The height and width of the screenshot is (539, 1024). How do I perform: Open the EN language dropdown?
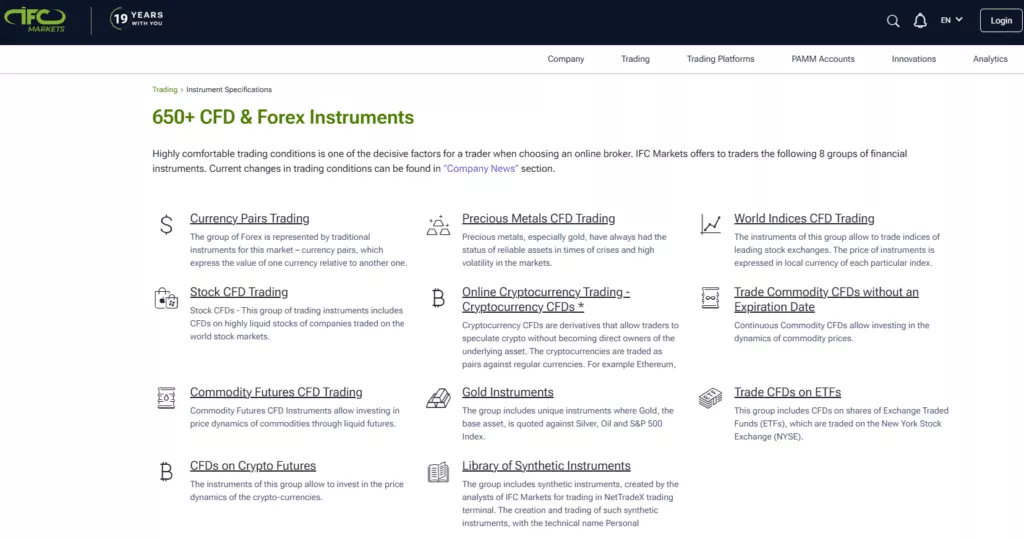tap(951, 20)
